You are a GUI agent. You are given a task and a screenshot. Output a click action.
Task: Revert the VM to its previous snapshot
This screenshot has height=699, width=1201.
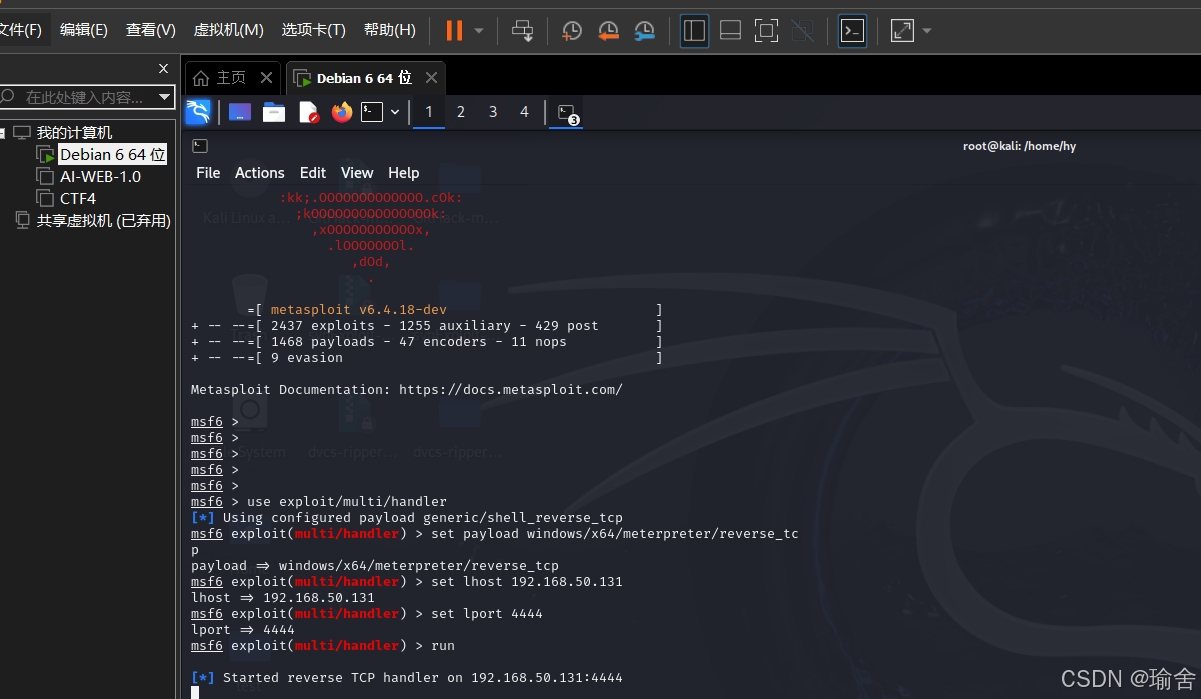pyautogui.click(x=608, y=31)
